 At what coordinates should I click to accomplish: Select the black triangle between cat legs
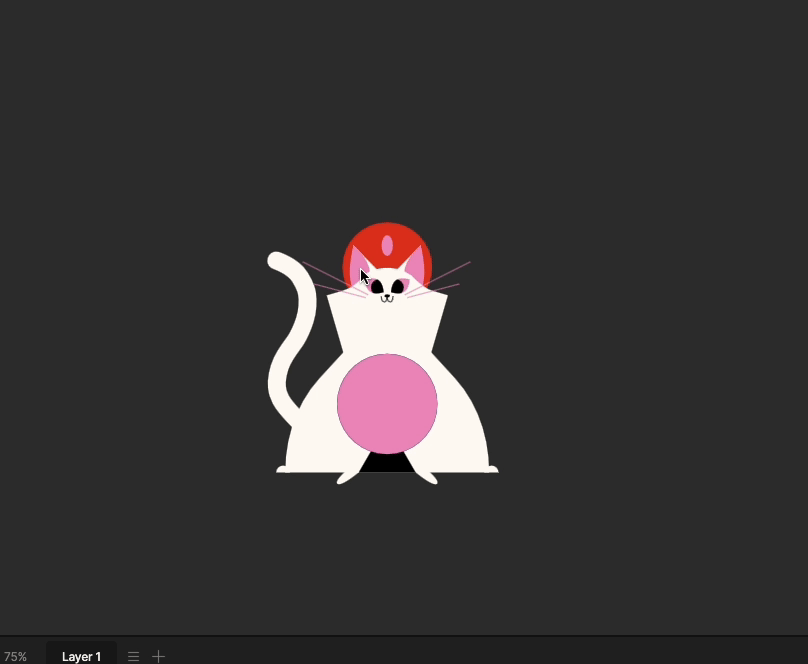pyautogui.click(x=386, y=464)
